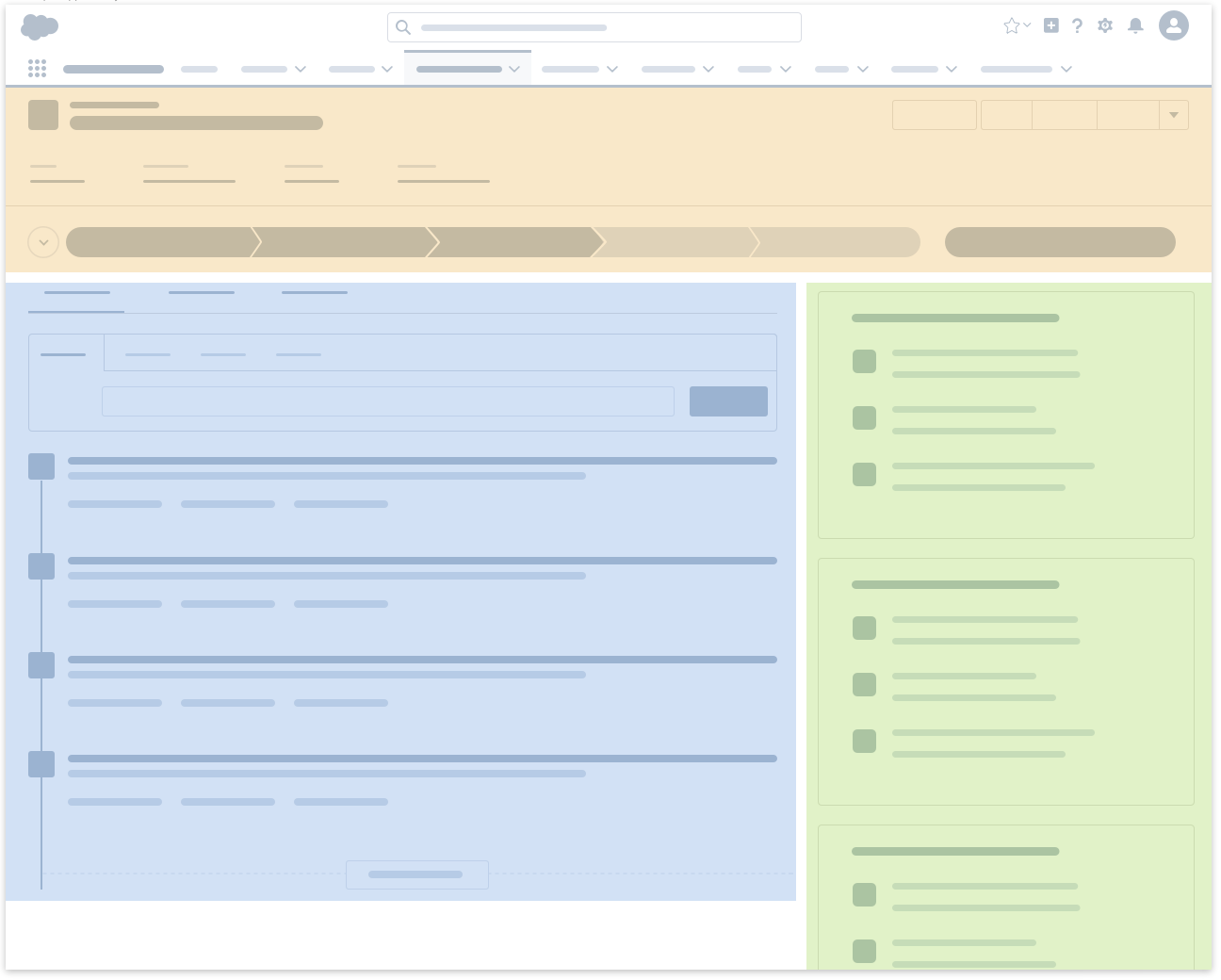Switch to the last composer tab
Screen dimensions: 1221x980
click(x=299, y=354)
